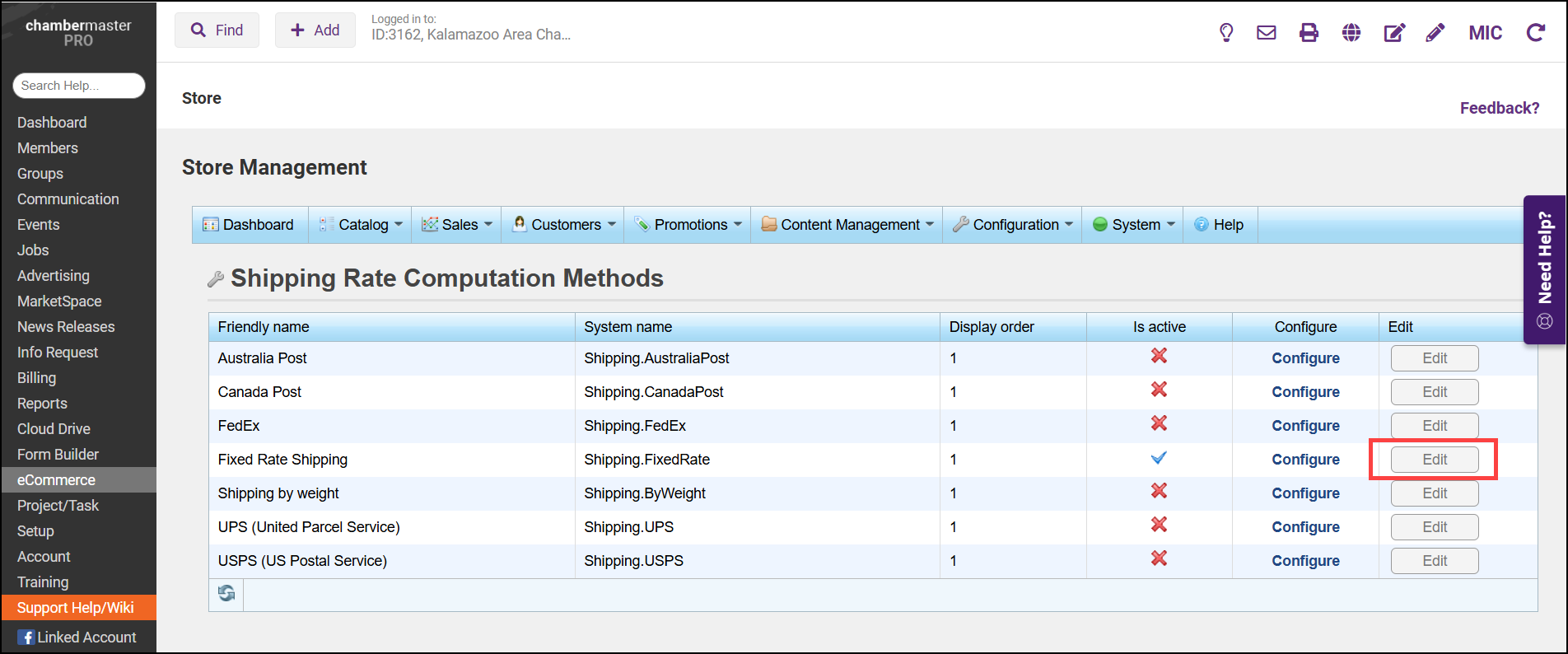
Task: Click the grid refresh icon below table
Action: [226, 593]
